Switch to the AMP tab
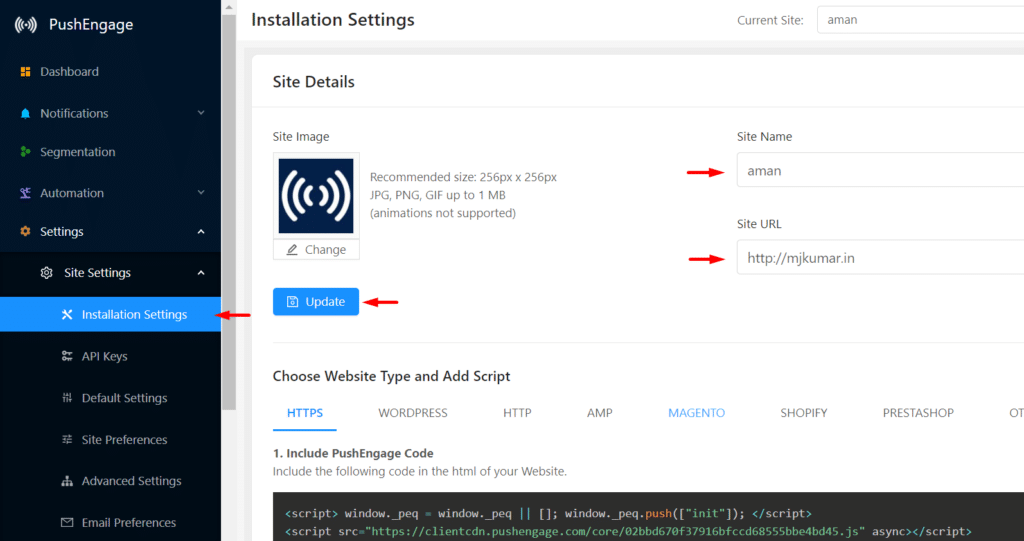The height and width of the screenshot is (541, 1024). (600, 413)
